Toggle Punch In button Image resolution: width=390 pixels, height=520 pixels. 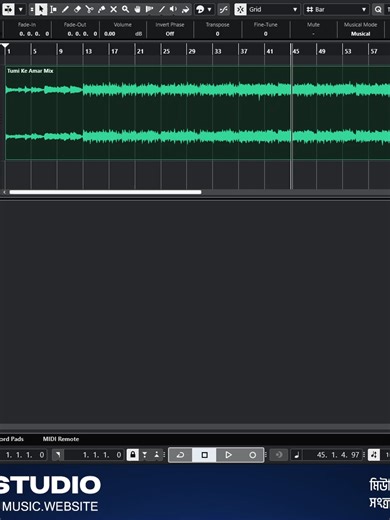pyautogui.click(x=145, y=455)
